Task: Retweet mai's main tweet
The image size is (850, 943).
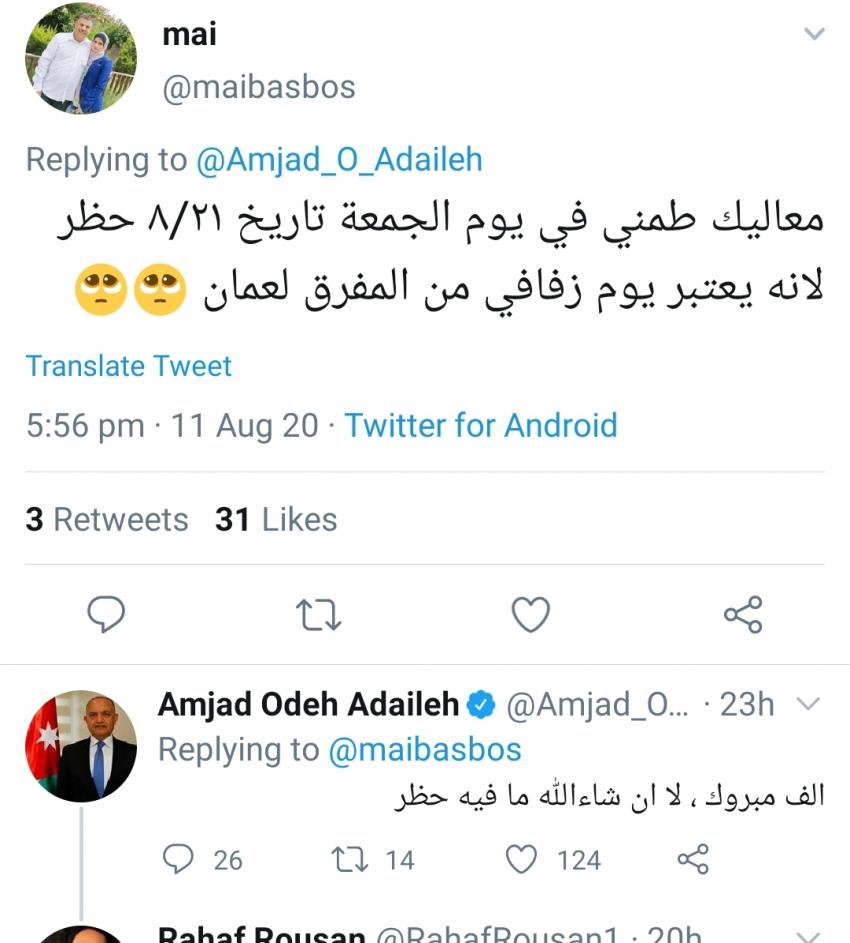Action: [319, 615]
